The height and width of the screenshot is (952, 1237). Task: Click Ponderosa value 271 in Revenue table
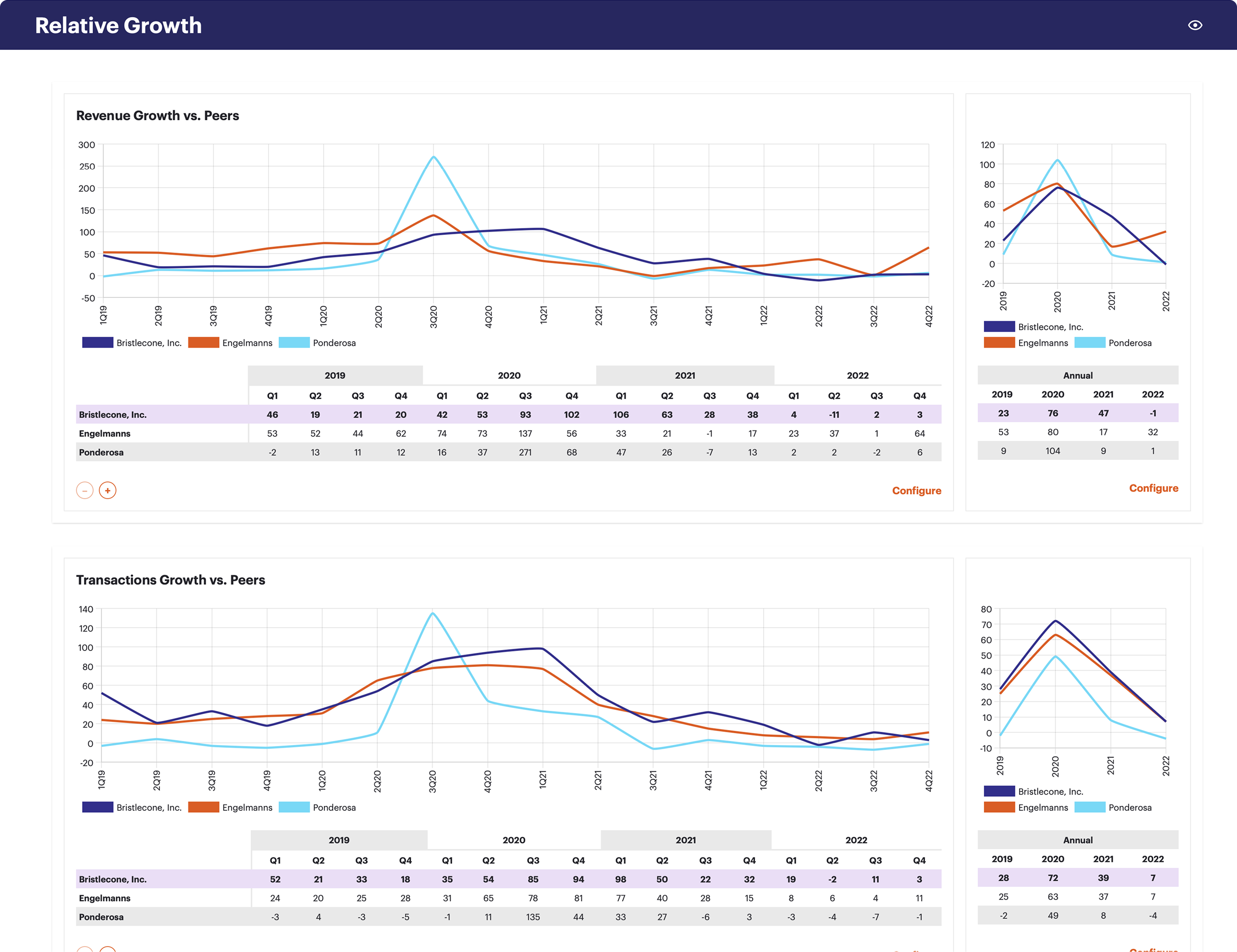point(525,452)
